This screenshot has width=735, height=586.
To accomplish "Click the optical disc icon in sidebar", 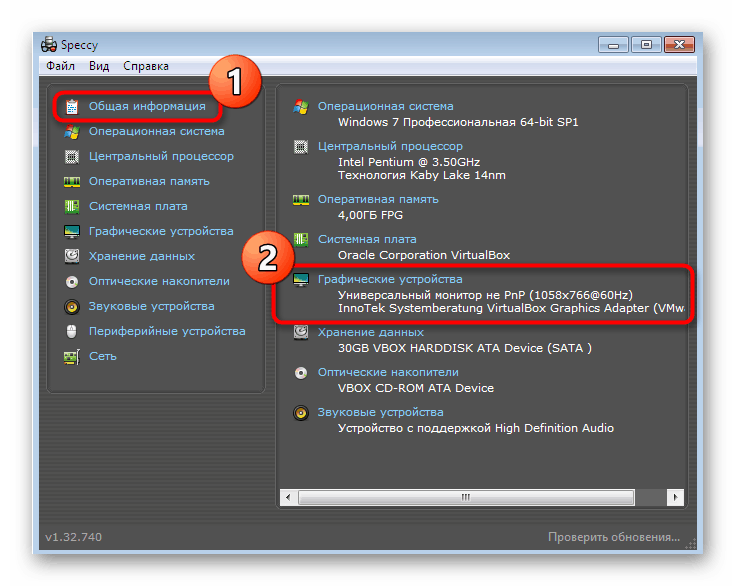I will (x=72, y=282).
